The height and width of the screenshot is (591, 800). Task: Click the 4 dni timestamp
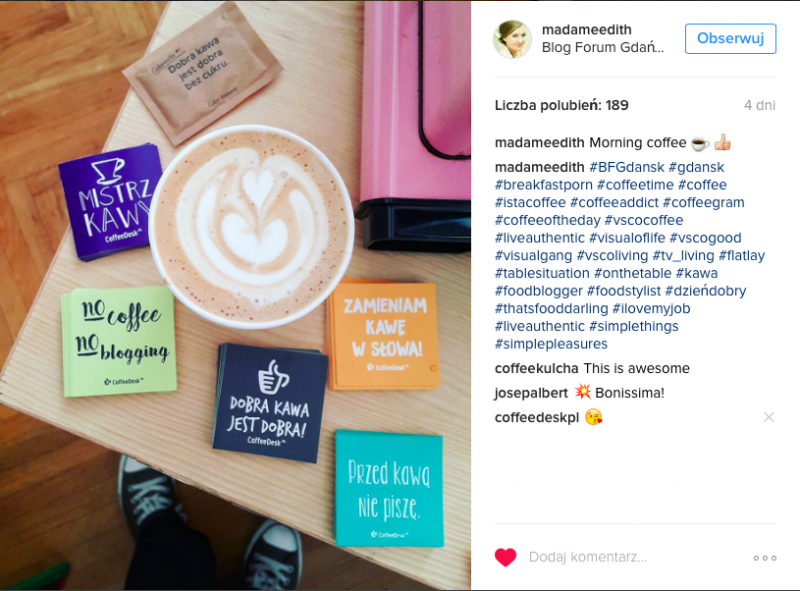760,106
